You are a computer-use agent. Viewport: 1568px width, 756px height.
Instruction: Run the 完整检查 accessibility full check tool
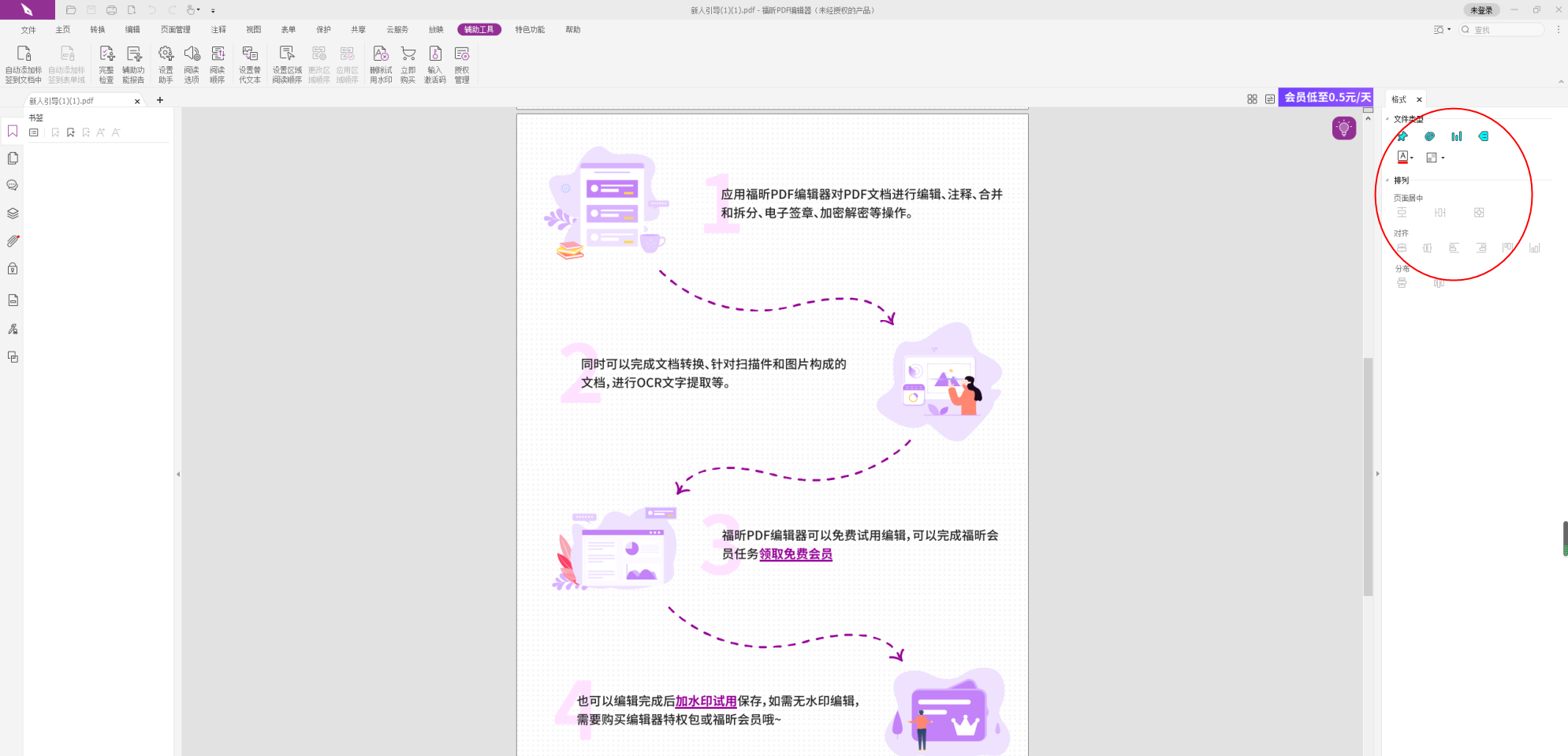tap(106, 63)
